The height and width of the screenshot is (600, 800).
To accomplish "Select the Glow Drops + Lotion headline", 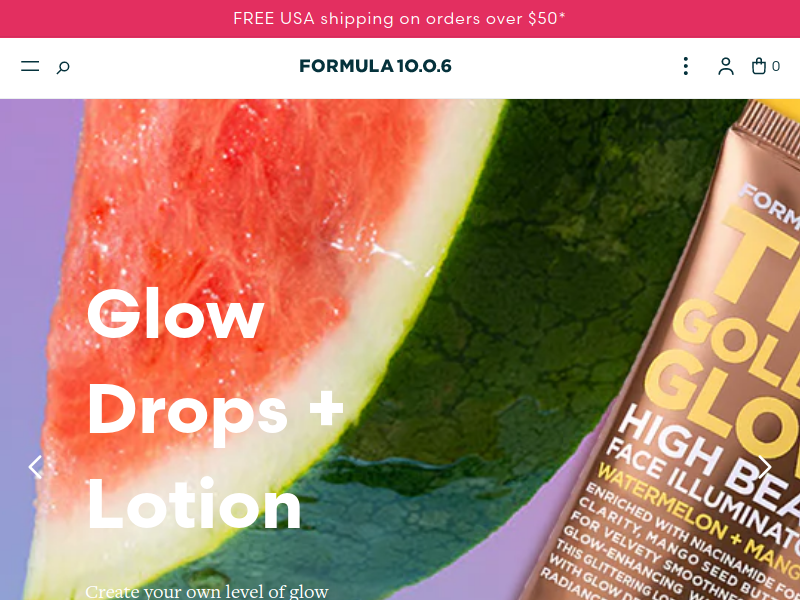I will 215,409.
